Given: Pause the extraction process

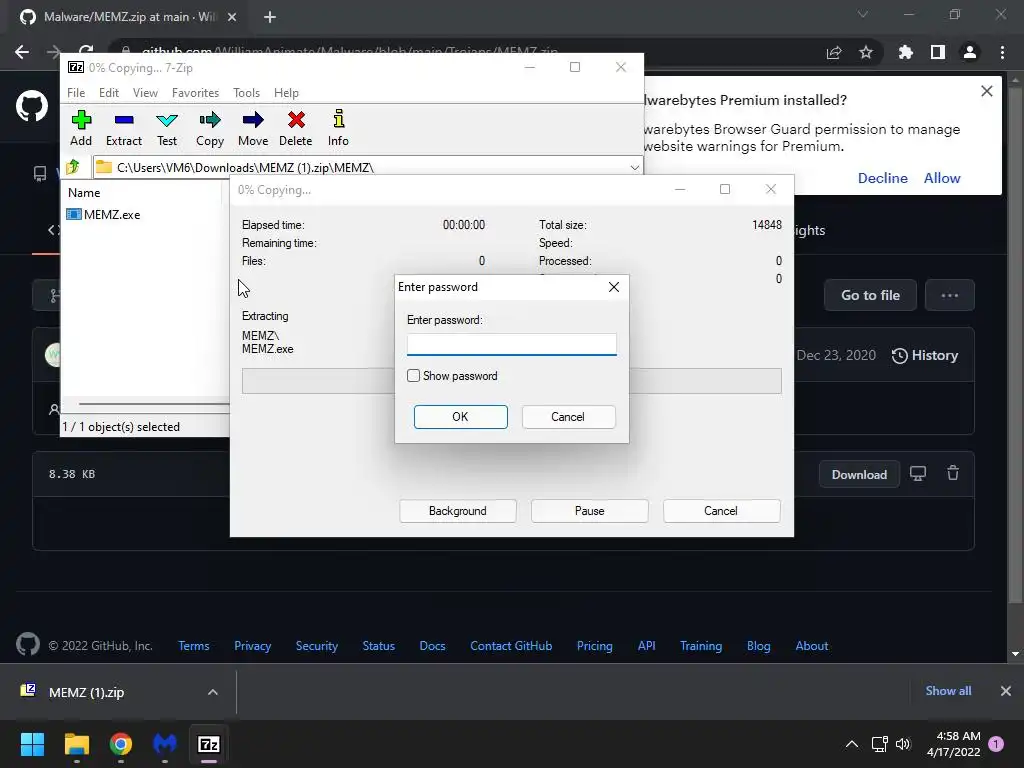Looking at the screenshot, I should click(590, 511).
